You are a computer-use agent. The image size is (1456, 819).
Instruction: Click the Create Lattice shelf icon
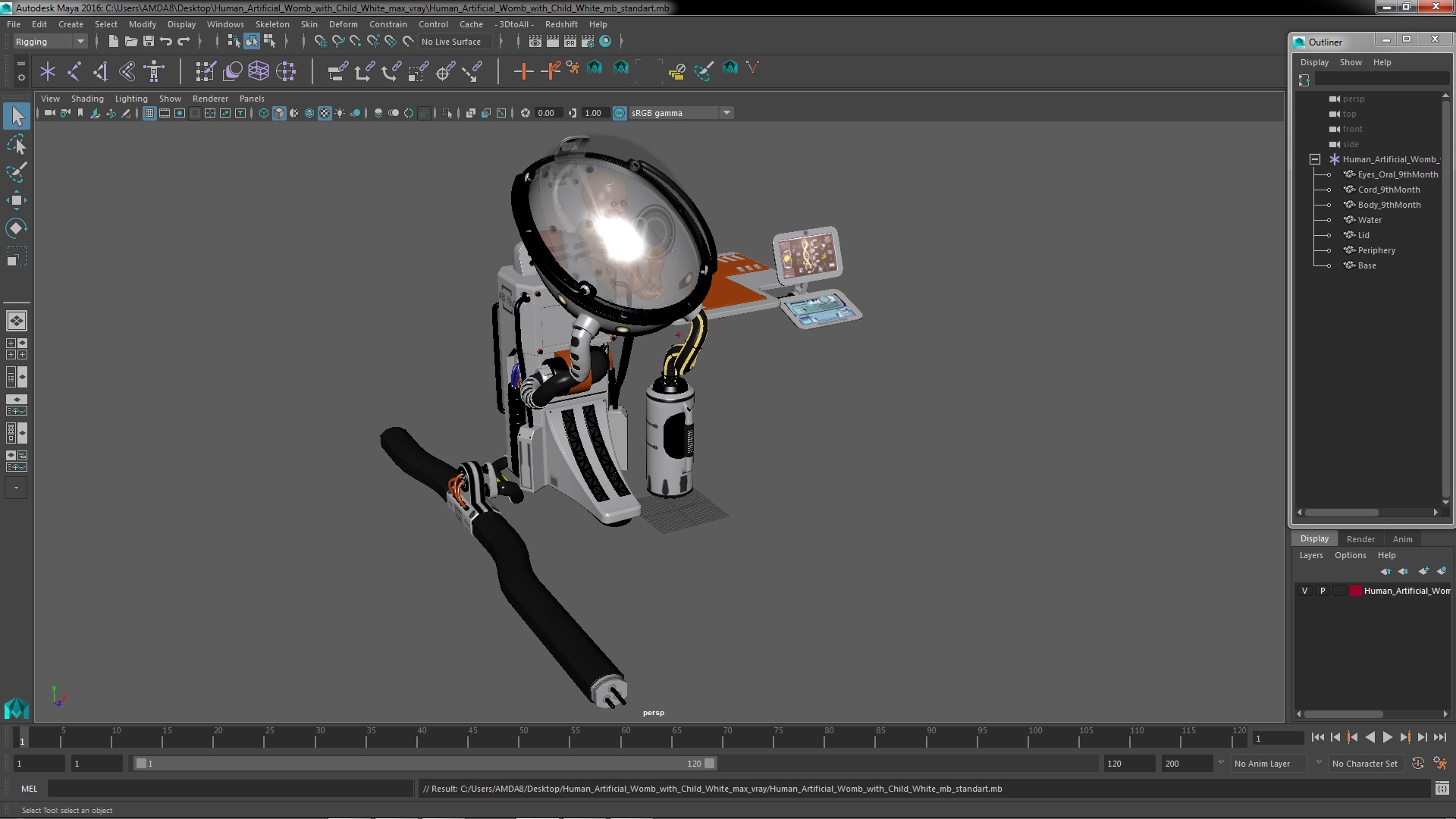(259, 71)
